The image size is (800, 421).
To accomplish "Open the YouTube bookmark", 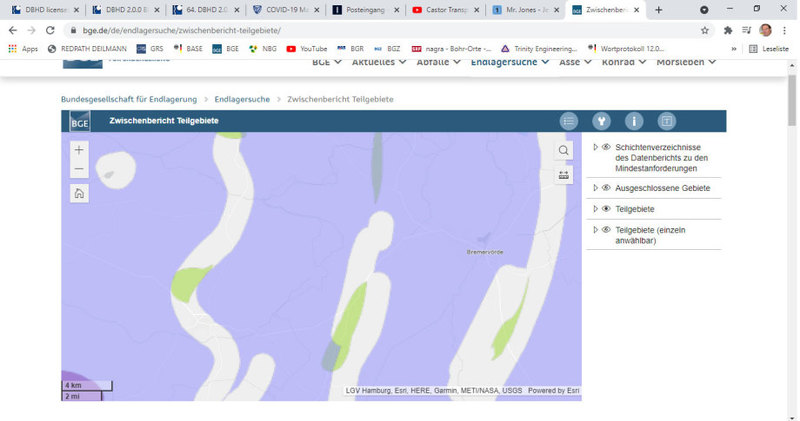I will click(x=306, y=48).
